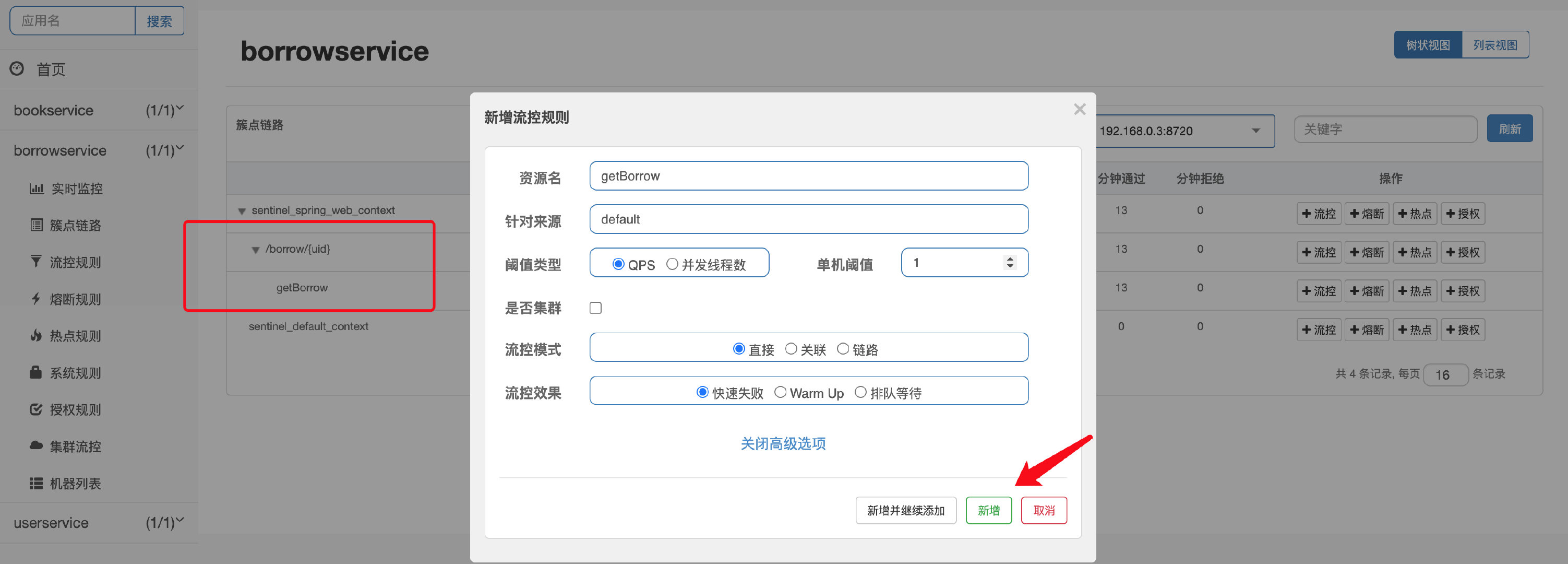Image resolution: width=1568 pixels, height=564 pixels.
Task: Click the dashboard icon next to 首页
Action: click(17, 69)
